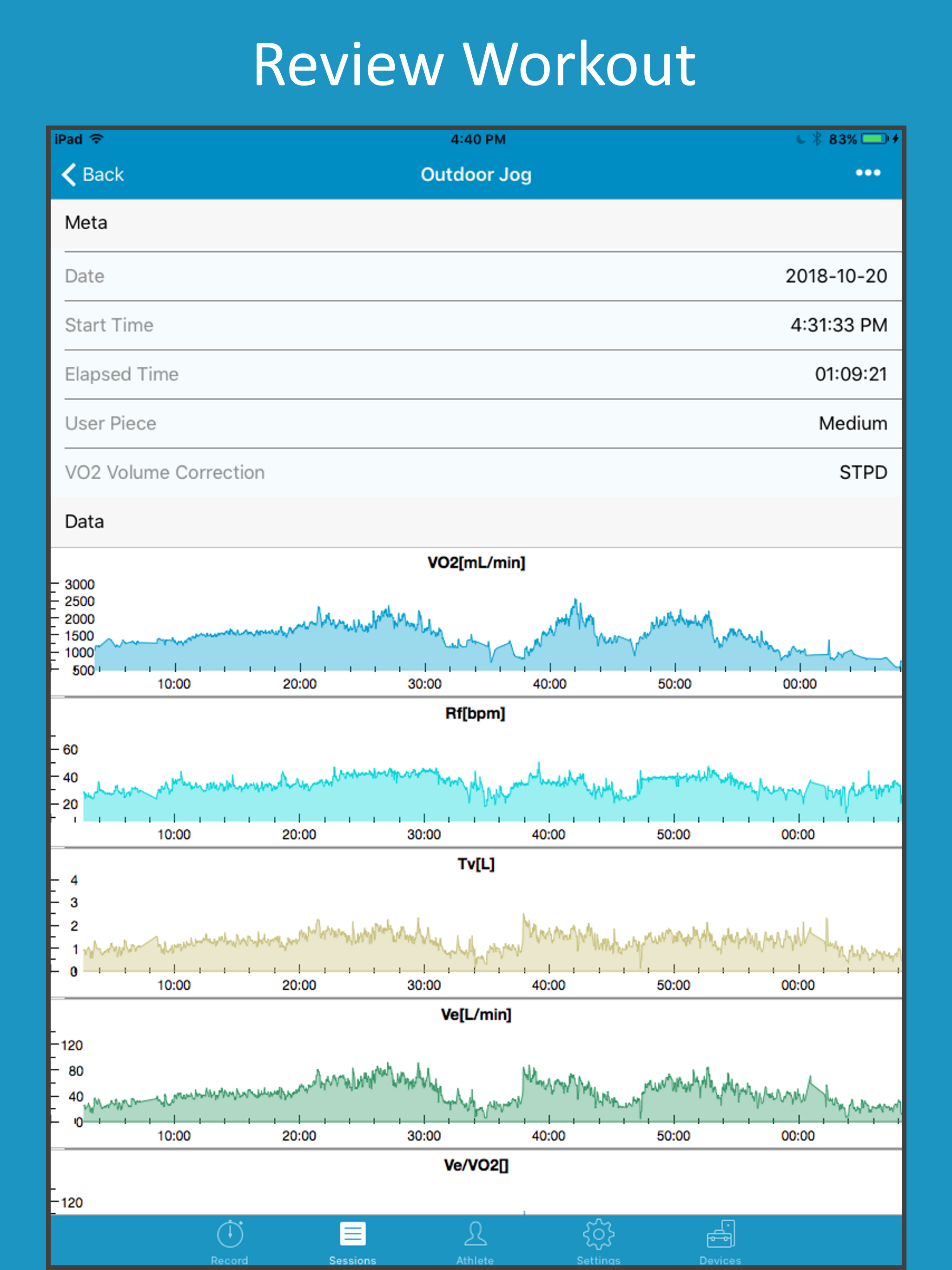952x1270 pixels.
Task: Tap the Date row showing 2018-10-20
Action: pos(476,276)
